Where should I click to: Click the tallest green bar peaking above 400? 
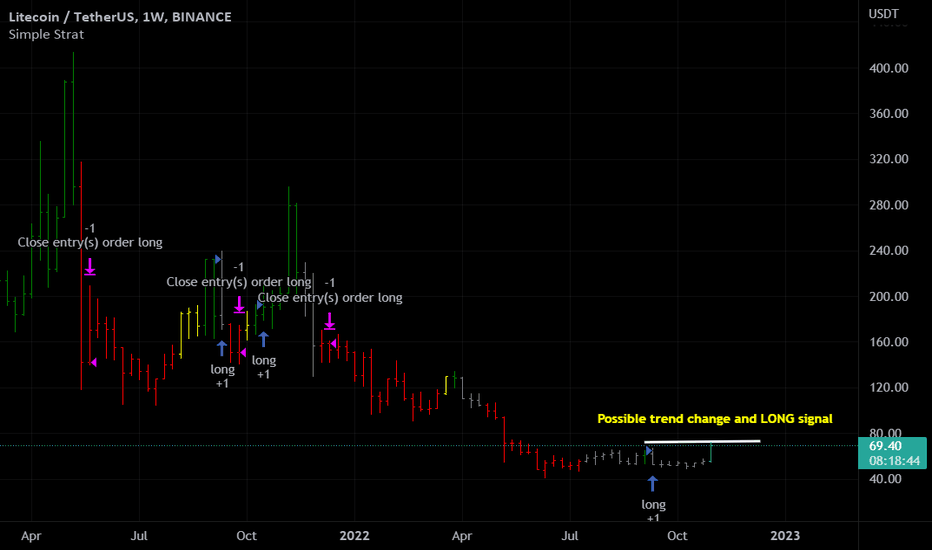click(x=73, y=128)
